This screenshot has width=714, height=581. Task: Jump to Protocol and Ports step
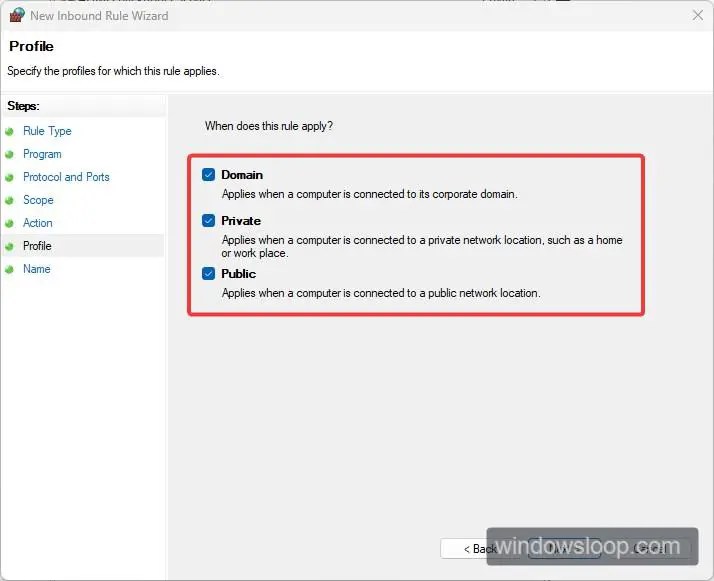tap(66, 177)
